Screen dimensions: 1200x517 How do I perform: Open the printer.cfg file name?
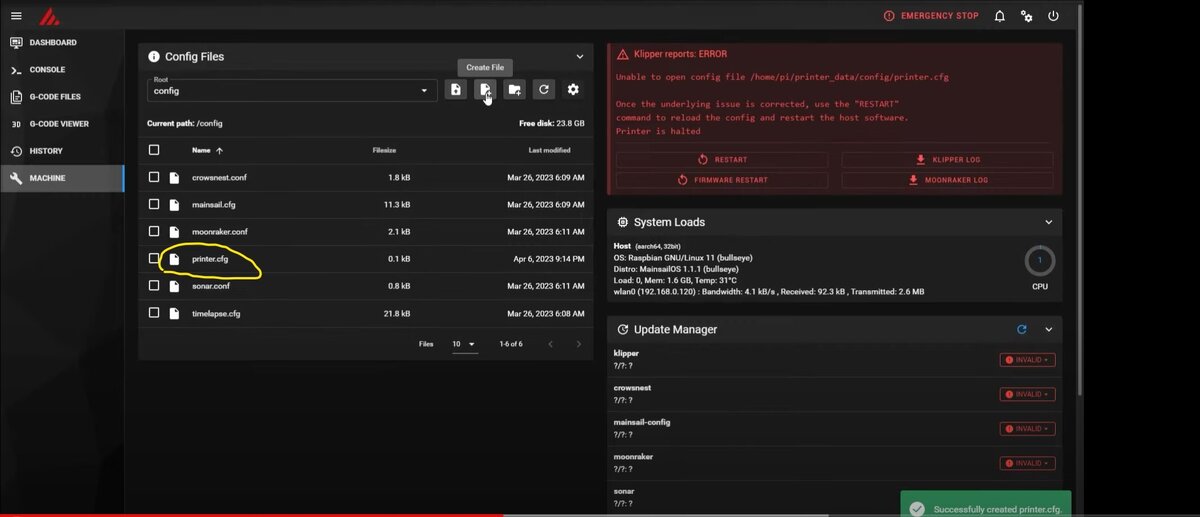[x=210, y=259]
